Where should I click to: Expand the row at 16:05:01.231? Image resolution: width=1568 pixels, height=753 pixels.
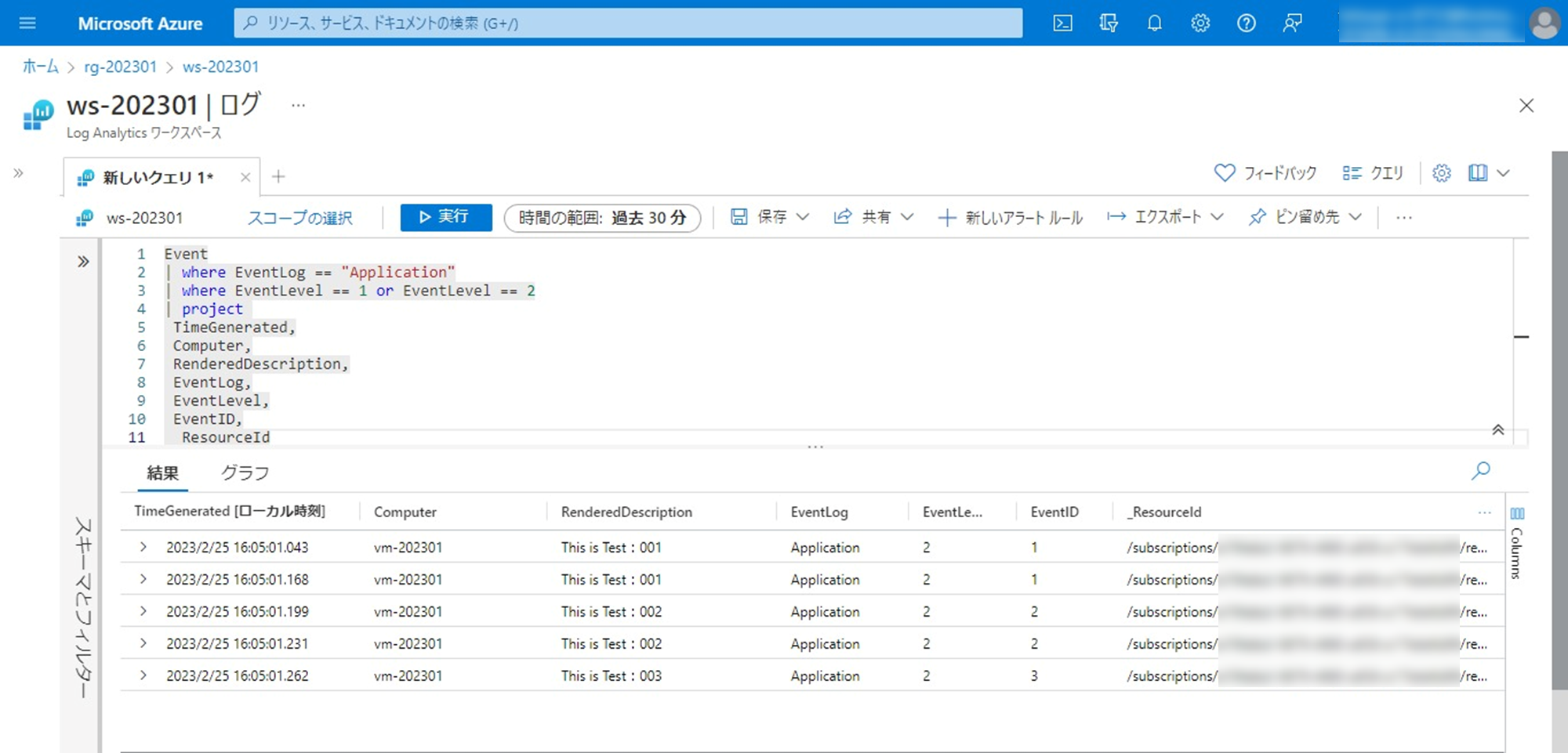click(143, 643)
